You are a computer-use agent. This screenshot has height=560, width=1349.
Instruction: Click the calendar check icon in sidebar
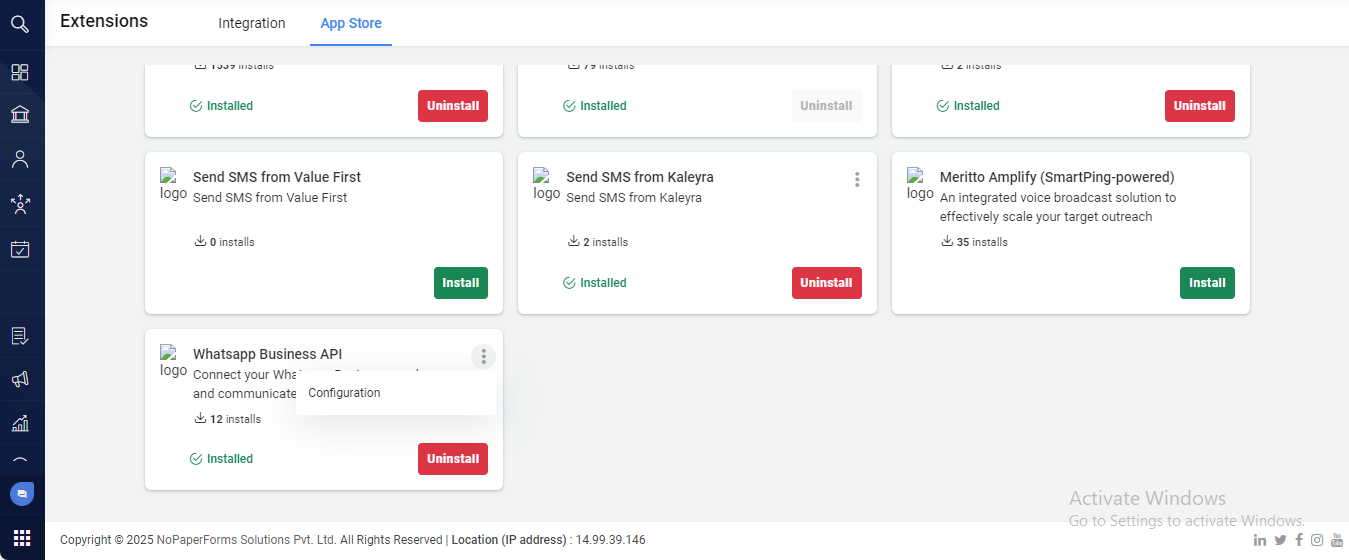click(20, 249)
